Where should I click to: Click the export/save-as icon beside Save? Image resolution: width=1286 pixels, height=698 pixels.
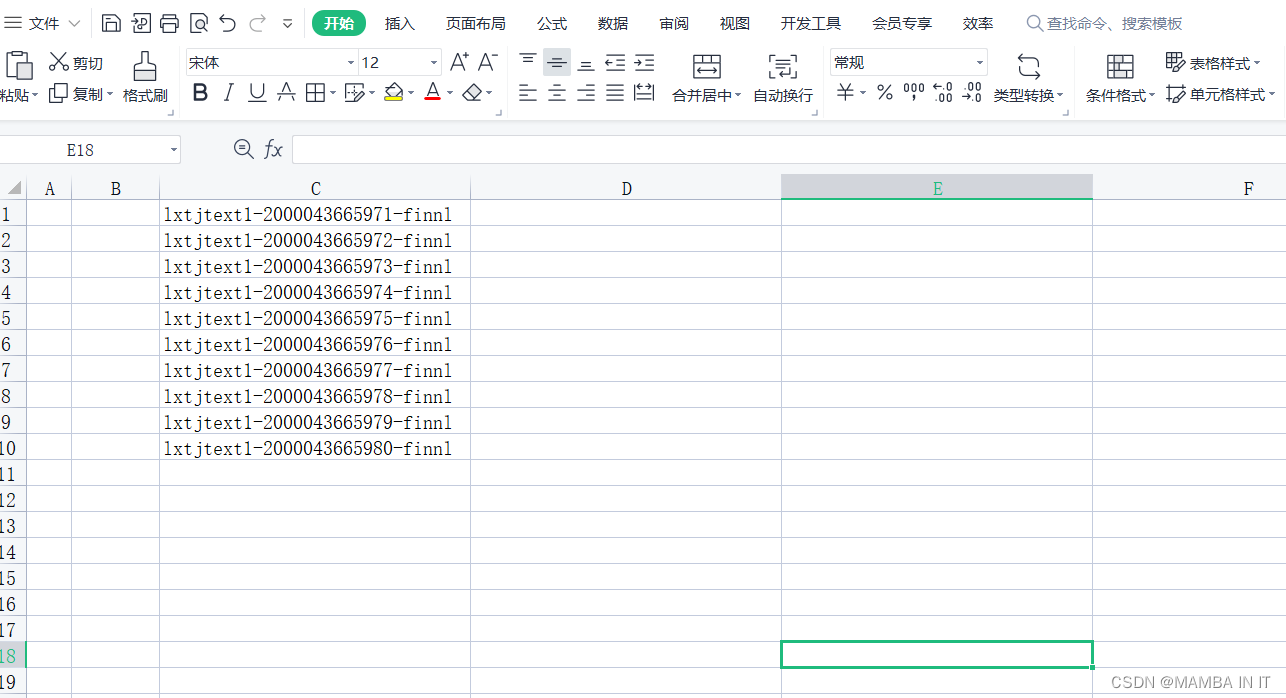[141, 23]
